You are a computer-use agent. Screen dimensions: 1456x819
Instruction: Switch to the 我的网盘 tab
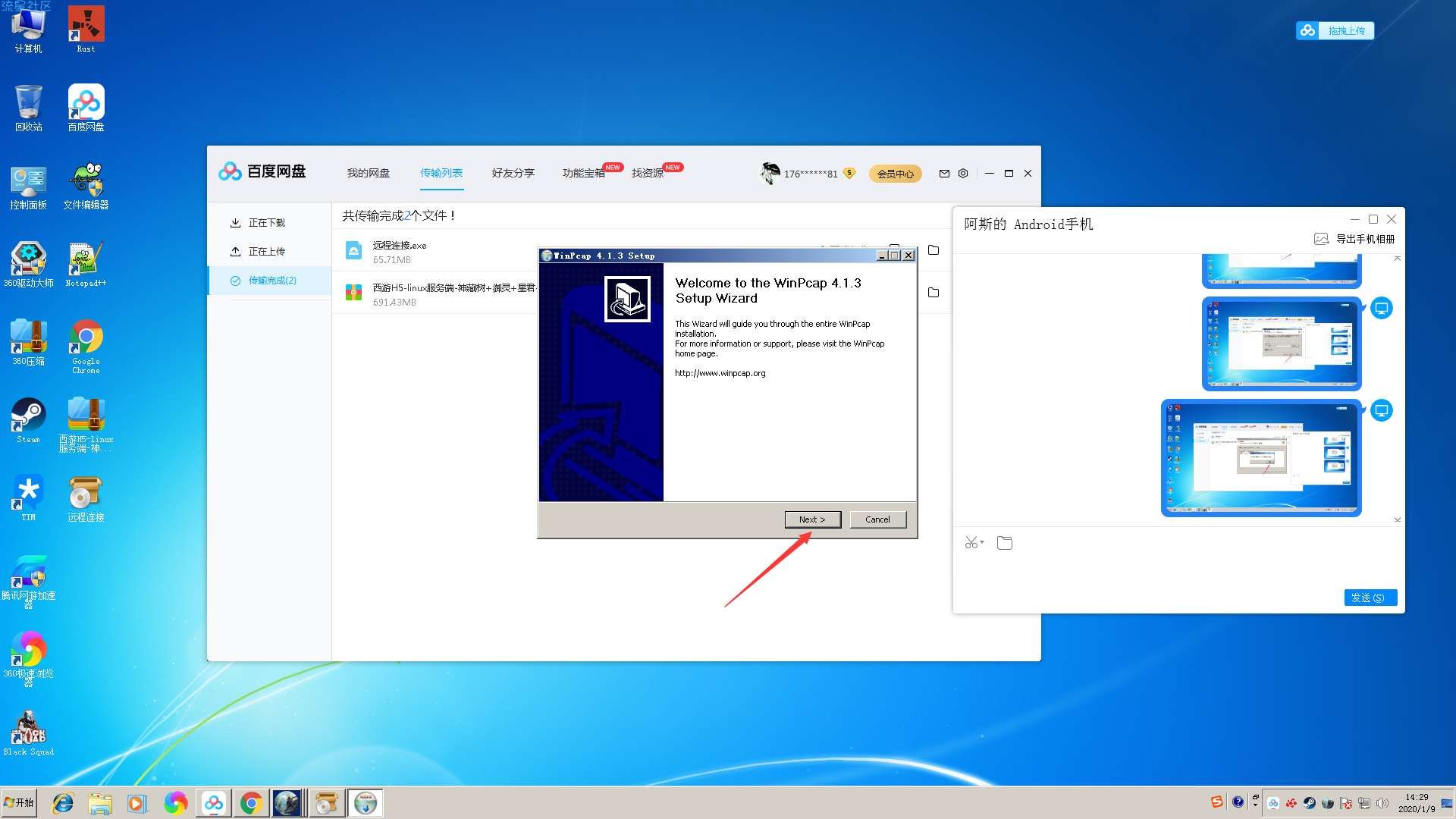click(x=369, y=173)
